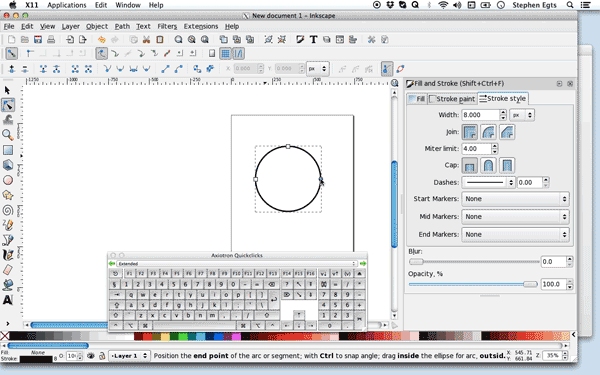Select the Text tool in toolbox
The width and height of the screenshot is (600, 375).
(8, 300)
